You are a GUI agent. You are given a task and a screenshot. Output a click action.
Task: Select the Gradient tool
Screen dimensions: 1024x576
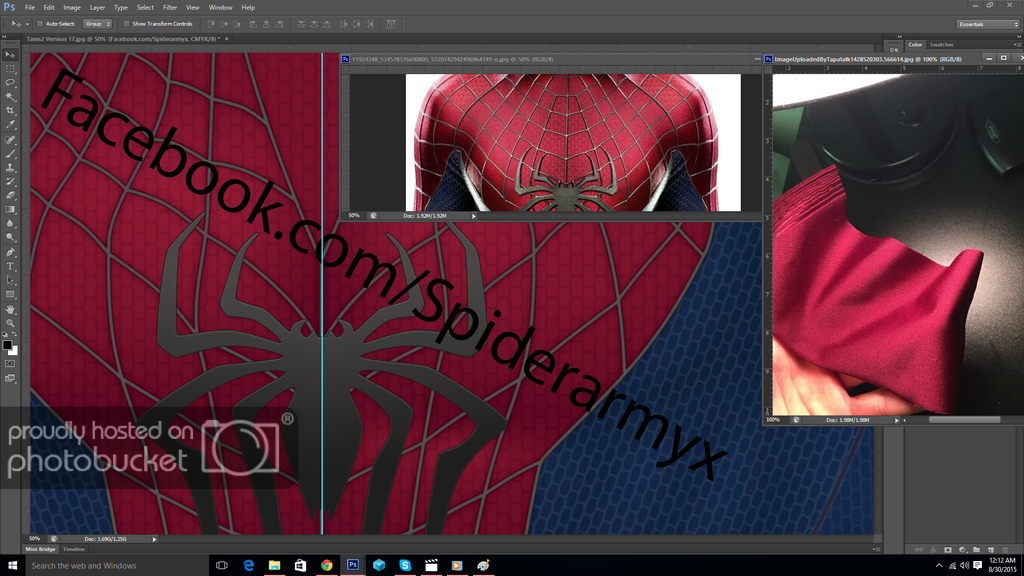pos(10,210)
